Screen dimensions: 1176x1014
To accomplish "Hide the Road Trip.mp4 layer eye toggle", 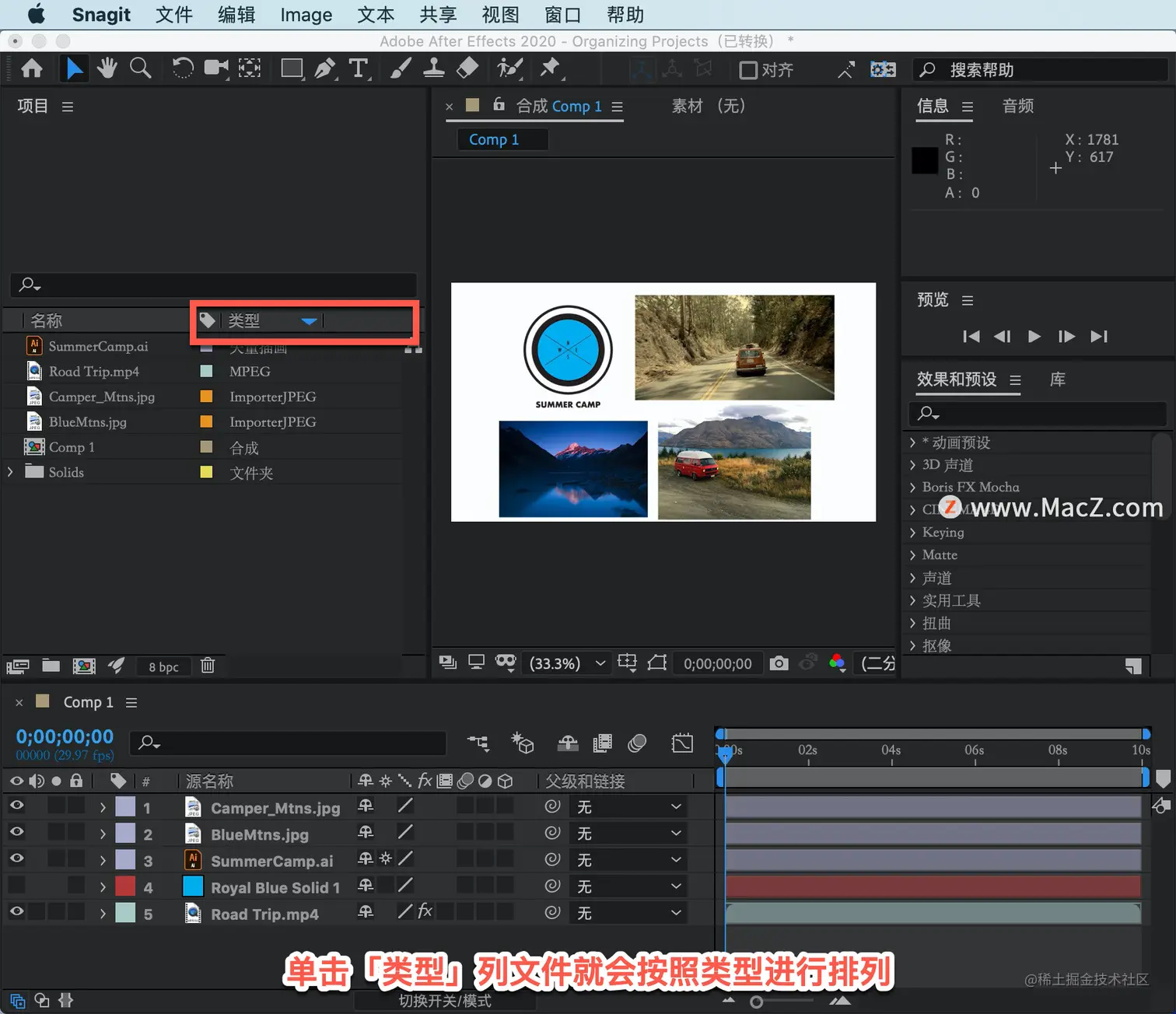I will click(16, 912).
